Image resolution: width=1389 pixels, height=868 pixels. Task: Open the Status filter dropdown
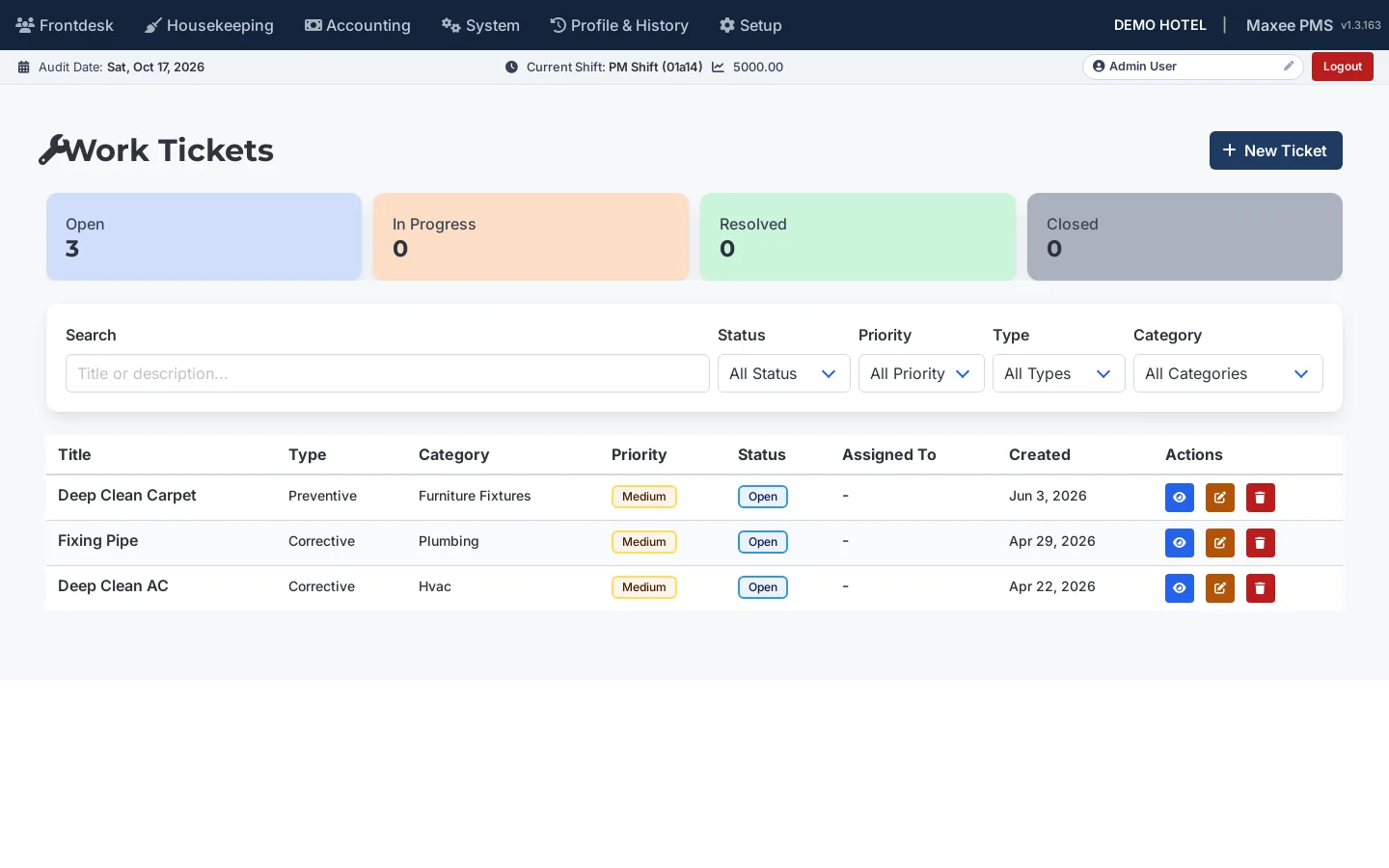pos(783,373)
